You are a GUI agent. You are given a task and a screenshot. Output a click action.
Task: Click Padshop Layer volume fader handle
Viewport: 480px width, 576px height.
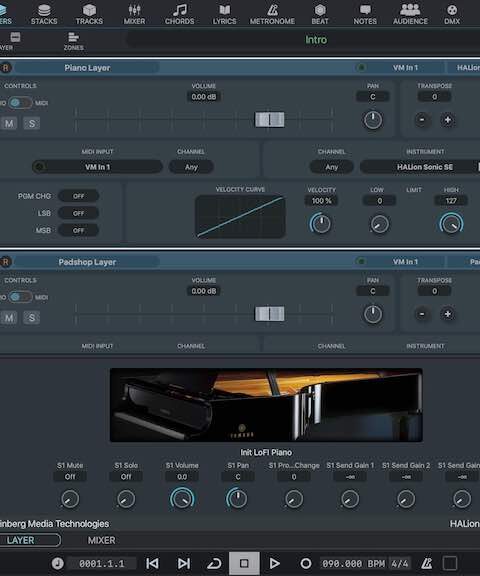click(x=270, y=314)
